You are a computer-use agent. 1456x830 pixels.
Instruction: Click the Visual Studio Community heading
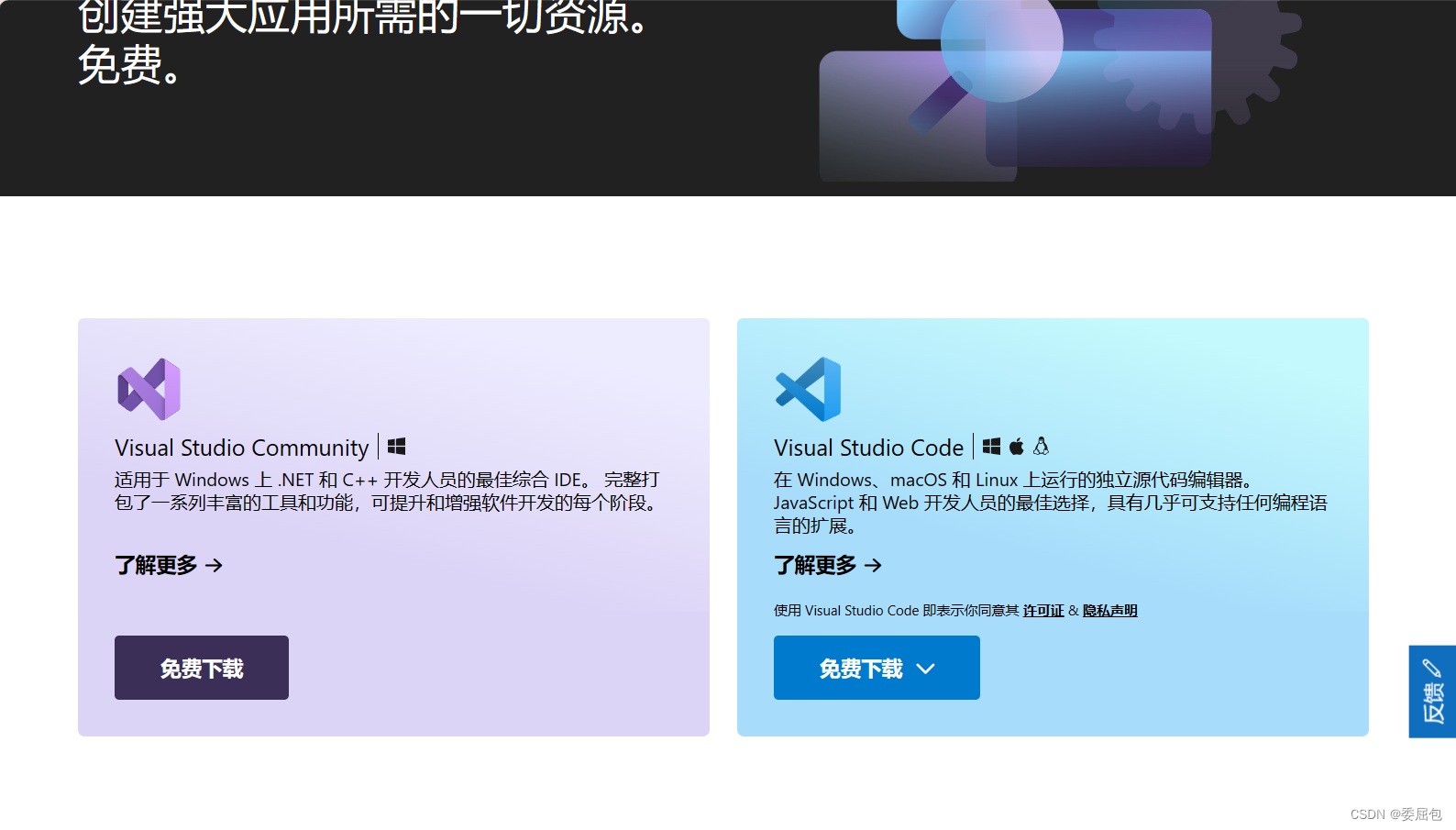pyautogui.click(x=241, y=448)
